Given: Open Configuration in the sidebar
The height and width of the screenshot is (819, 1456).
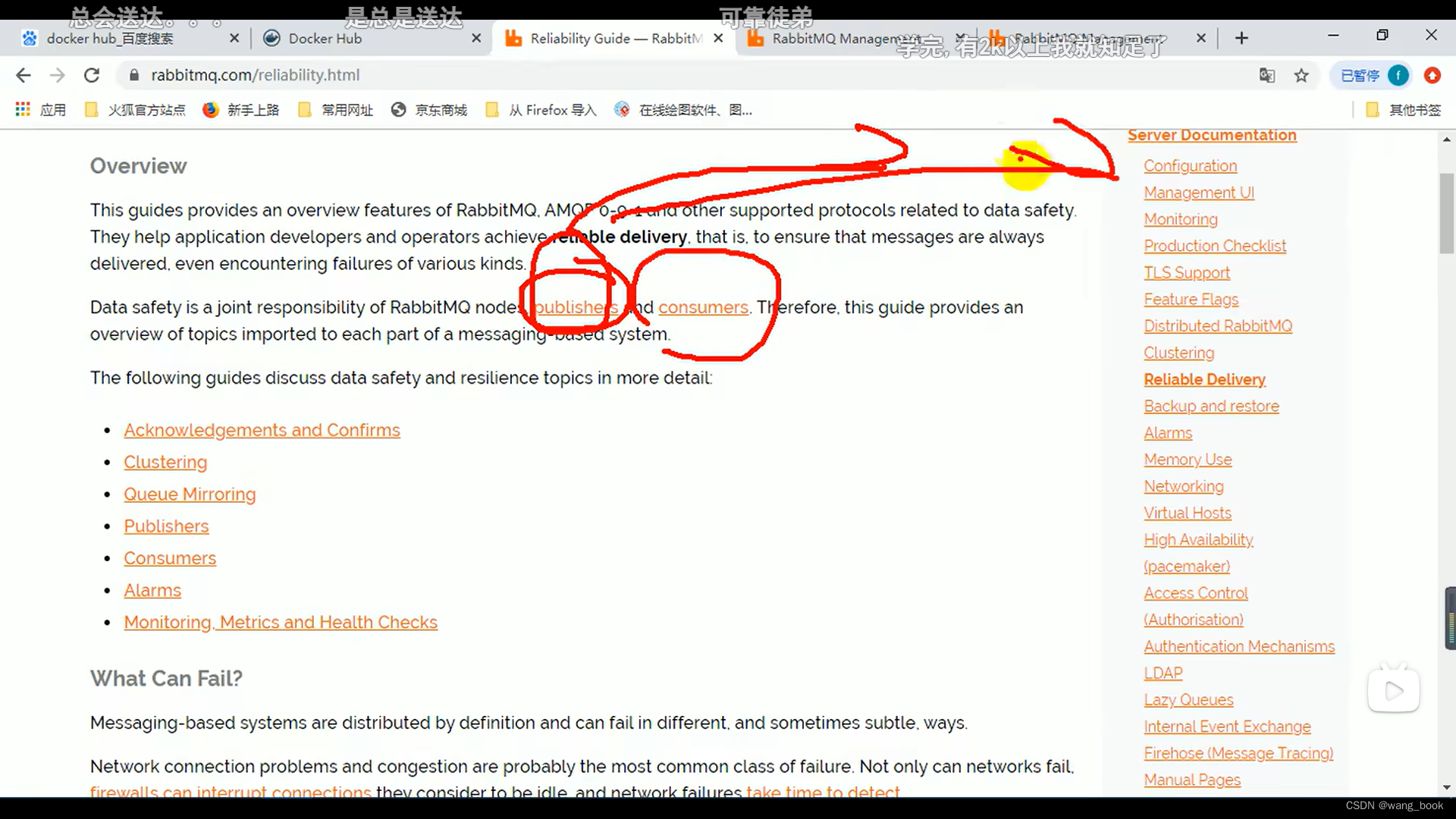Looking at the screenshot, I should pyautogui.click(x=1190, y=165).
